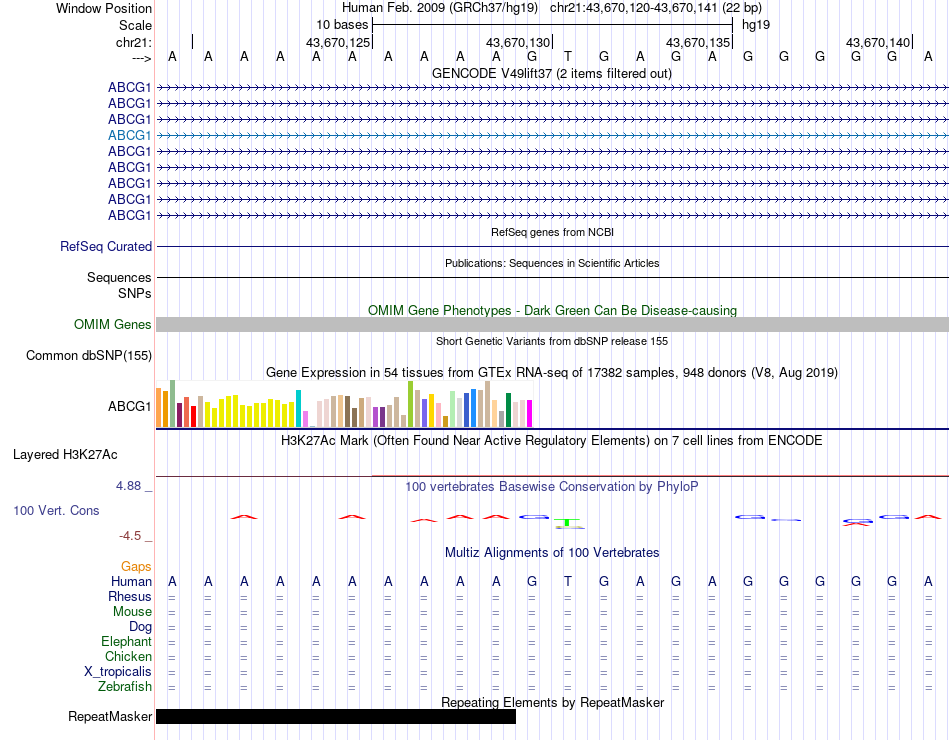Open Repeating Elements by RepeatMasker title
The image size is (950, 740).
552,702
